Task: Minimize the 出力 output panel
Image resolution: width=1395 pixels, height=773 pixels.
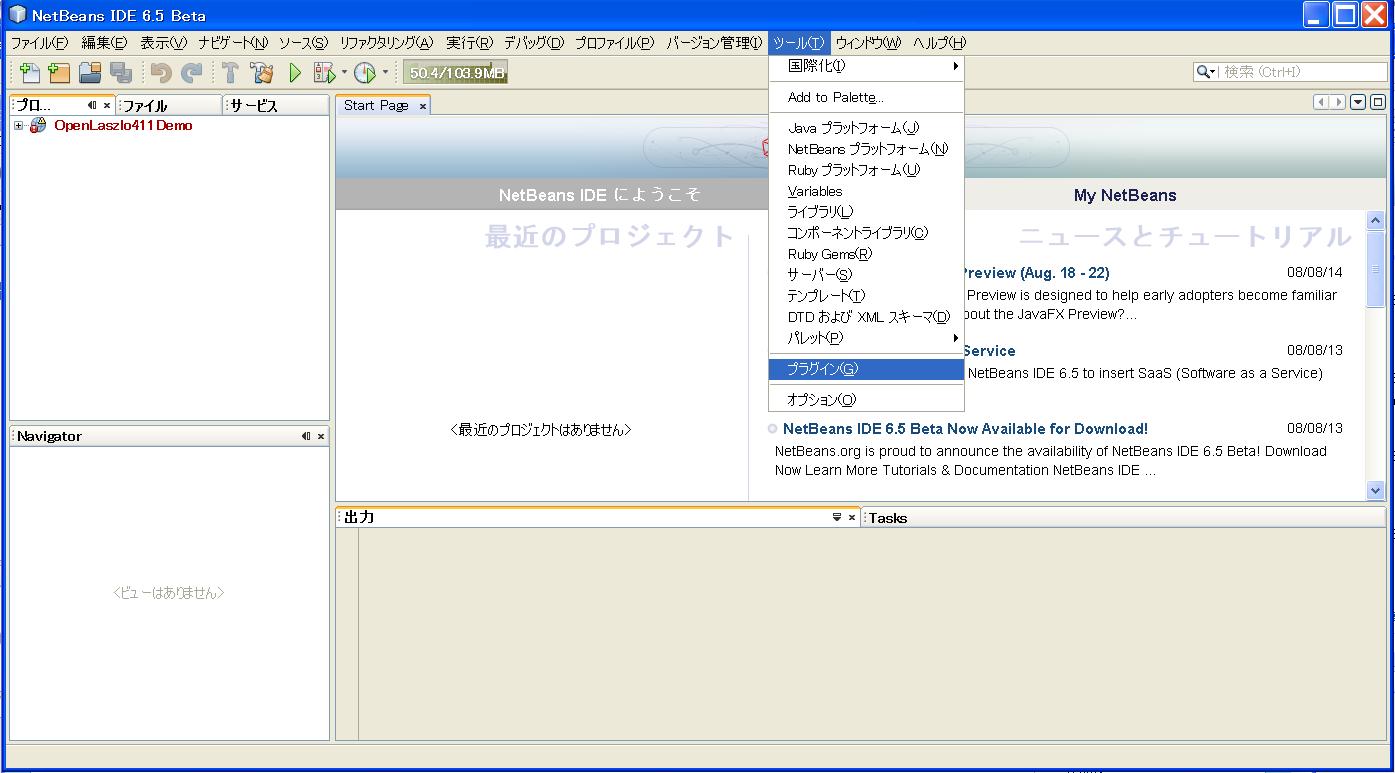Action: point(837,517)
